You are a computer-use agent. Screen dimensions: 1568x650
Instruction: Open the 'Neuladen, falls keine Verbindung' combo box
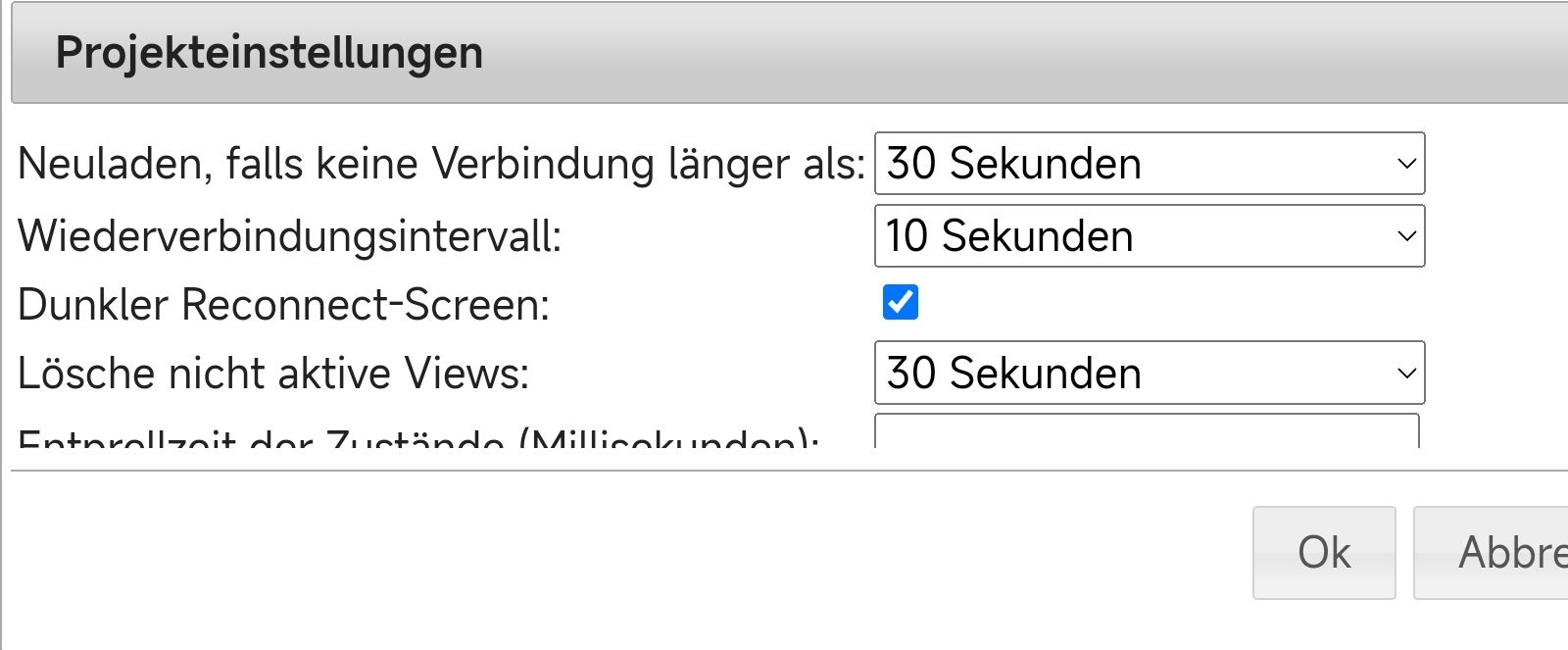[1149, 164]
